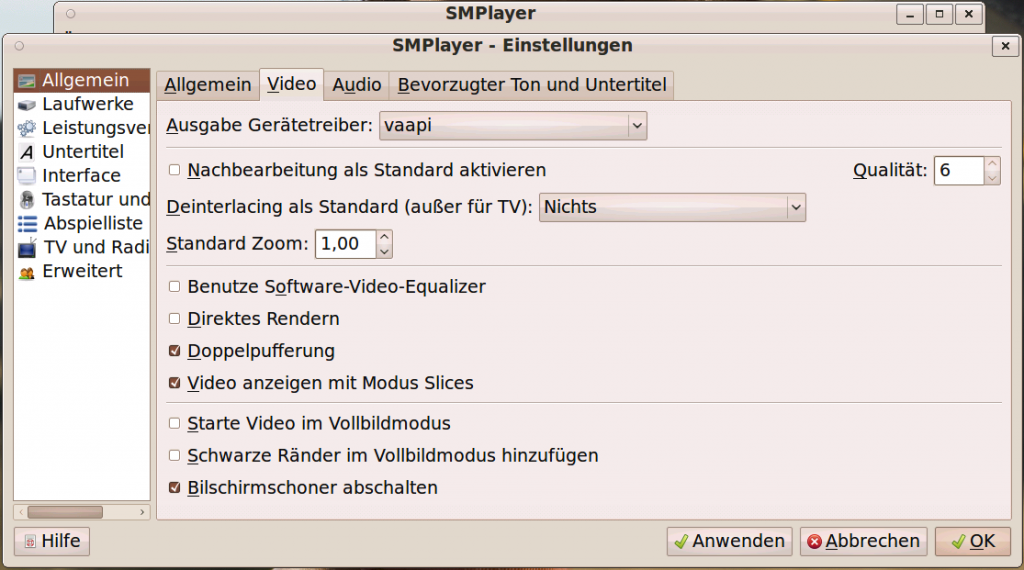Switch to the Allgemein tab
This screenshot has width=1024, height=570.
tap(208, 85)
